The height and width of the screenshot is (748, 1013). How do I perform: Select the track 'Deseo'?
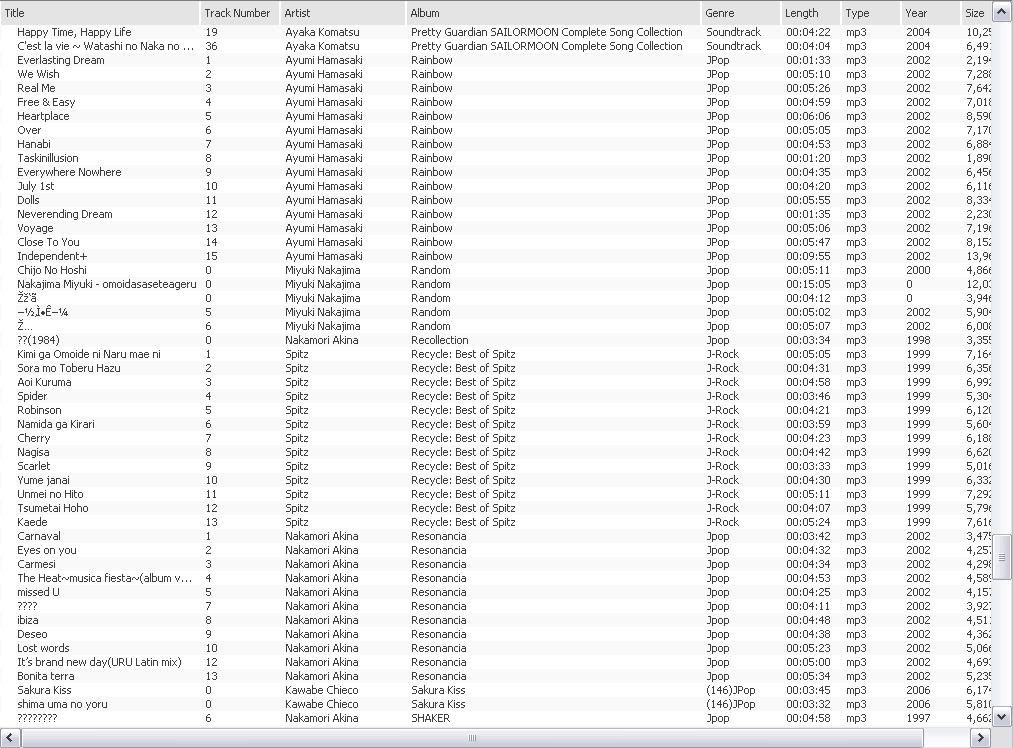pyautogui.click(x=32, y=634)
